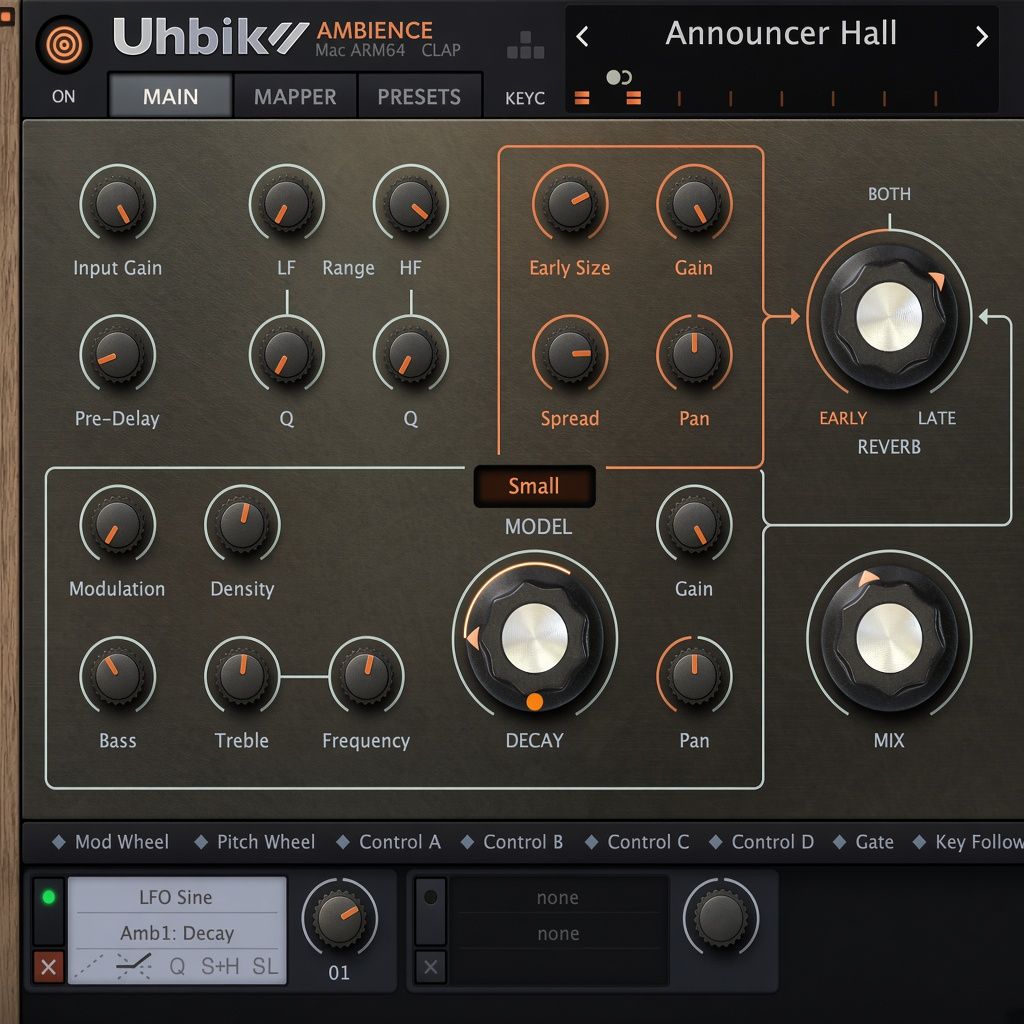Open the PRESETS tab
This screenshot has width=1024, height=1024.
coord(419,96)
